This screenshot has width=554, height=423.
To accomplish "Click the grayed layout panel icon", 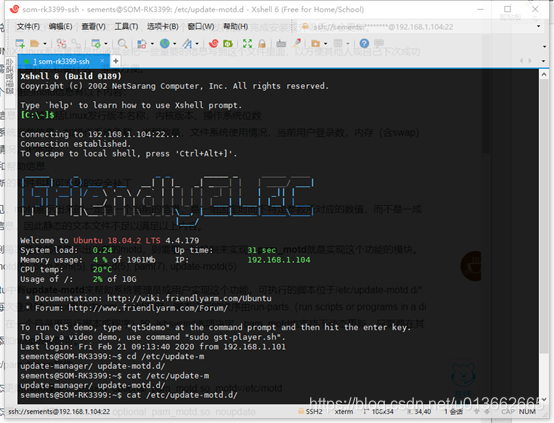I will pos(338,43).
